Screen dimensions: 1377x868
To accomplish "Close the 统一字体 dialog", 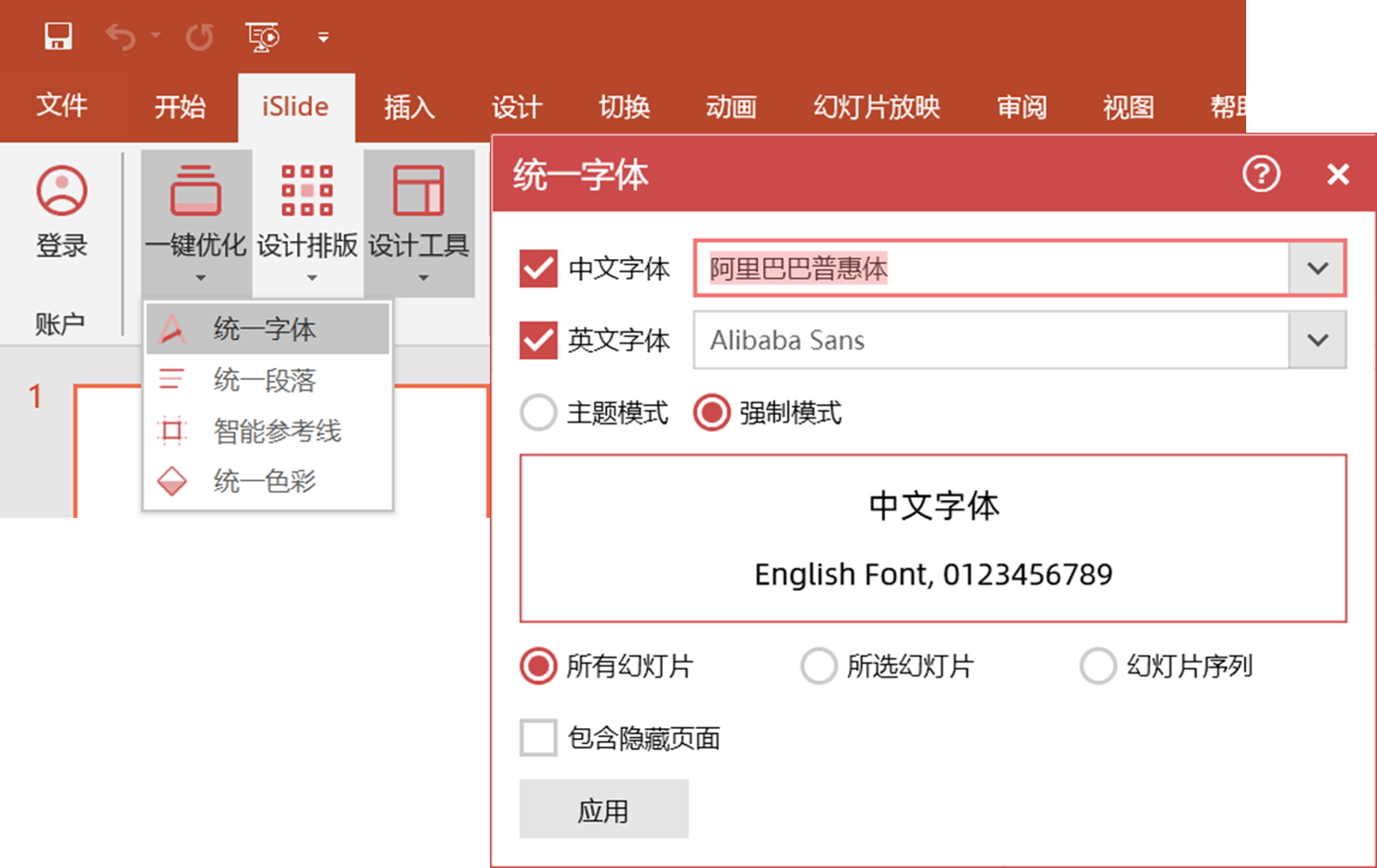I will coord(1338,174).
